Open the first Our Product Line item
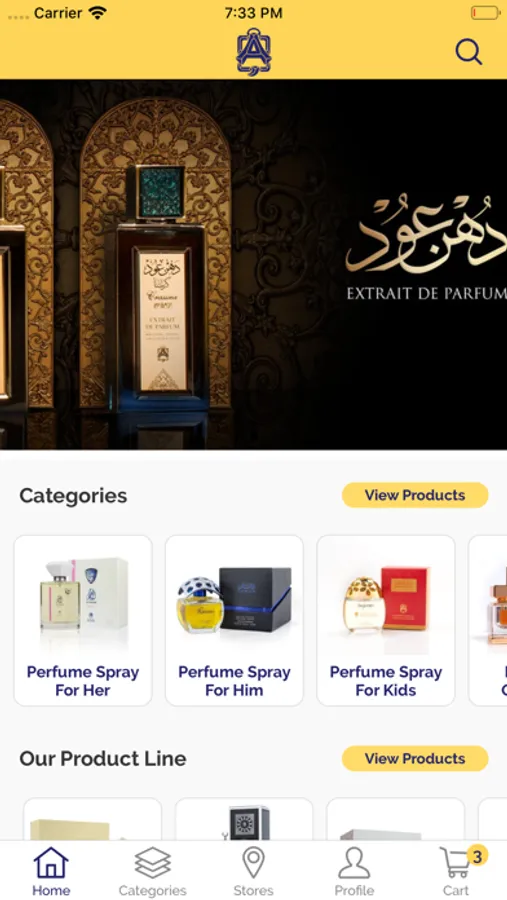The width and height of the screenshot is (507, 900). coord(92,820)
